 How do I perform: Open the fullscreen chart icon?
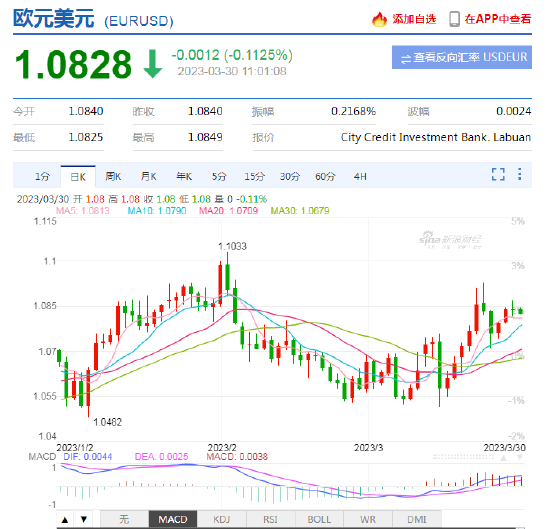pyautogui.click(x=498, y=174)
